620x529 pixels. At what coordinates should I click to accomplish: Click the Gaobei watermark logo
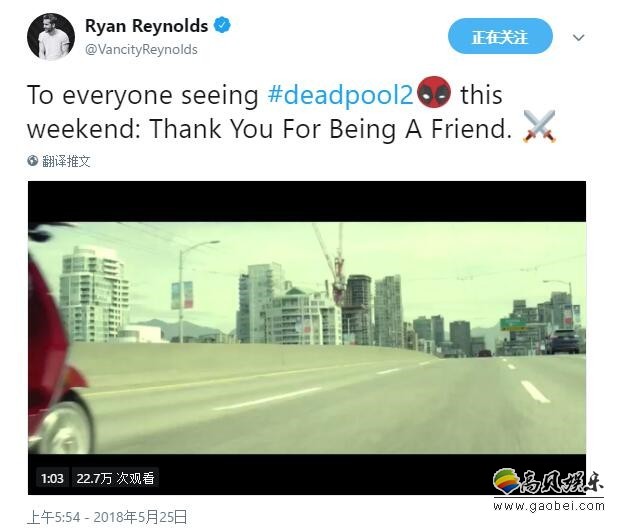pyautogui.click(x=548, y=482)
